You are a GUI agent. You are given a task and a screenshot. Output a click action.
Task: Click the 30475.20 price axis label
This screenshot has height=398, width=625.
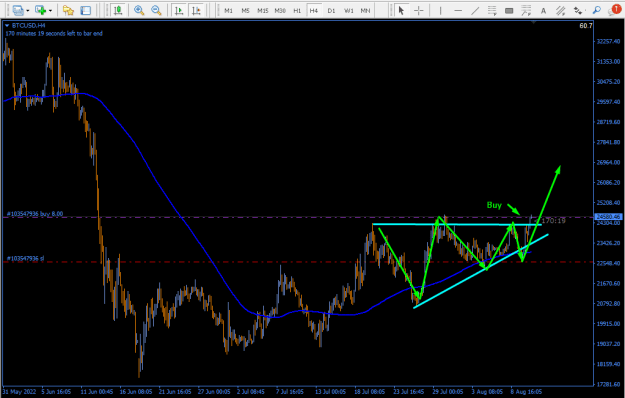(x=608, y=82)
